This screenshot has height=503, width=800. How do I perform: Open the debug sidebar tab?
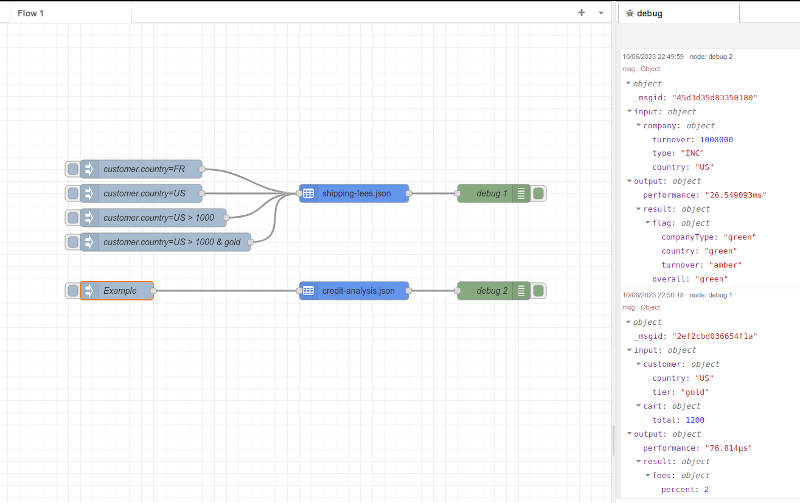679,13
